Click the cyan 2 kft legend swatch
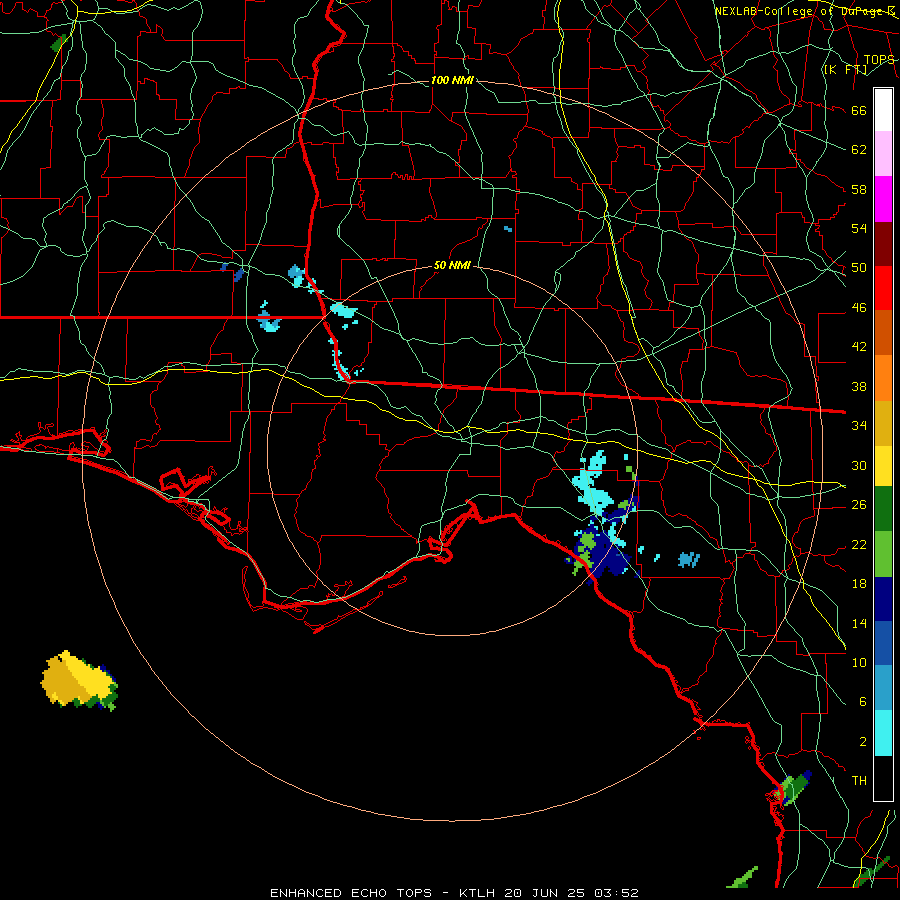This screenshot has width=900, height=900. tap(883, 733)
